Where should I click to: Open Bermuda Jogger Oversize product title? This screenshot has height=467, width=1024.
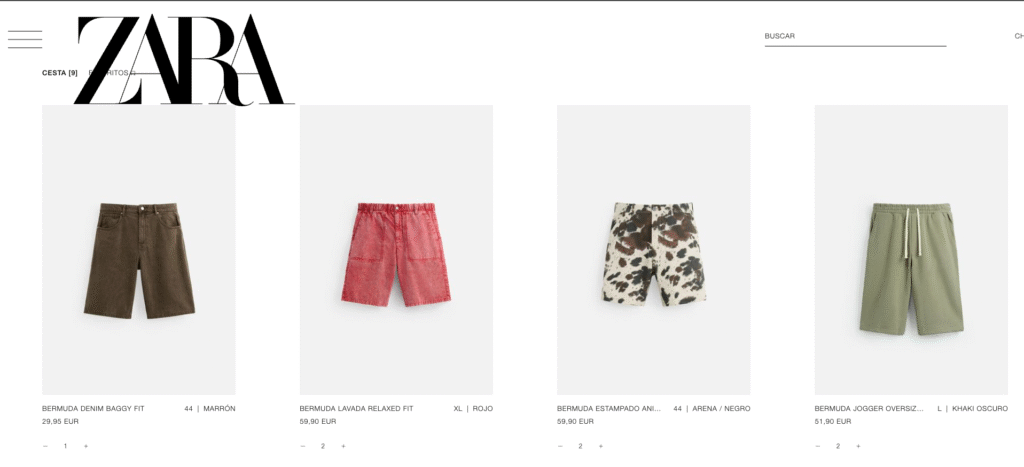(869, 409)
